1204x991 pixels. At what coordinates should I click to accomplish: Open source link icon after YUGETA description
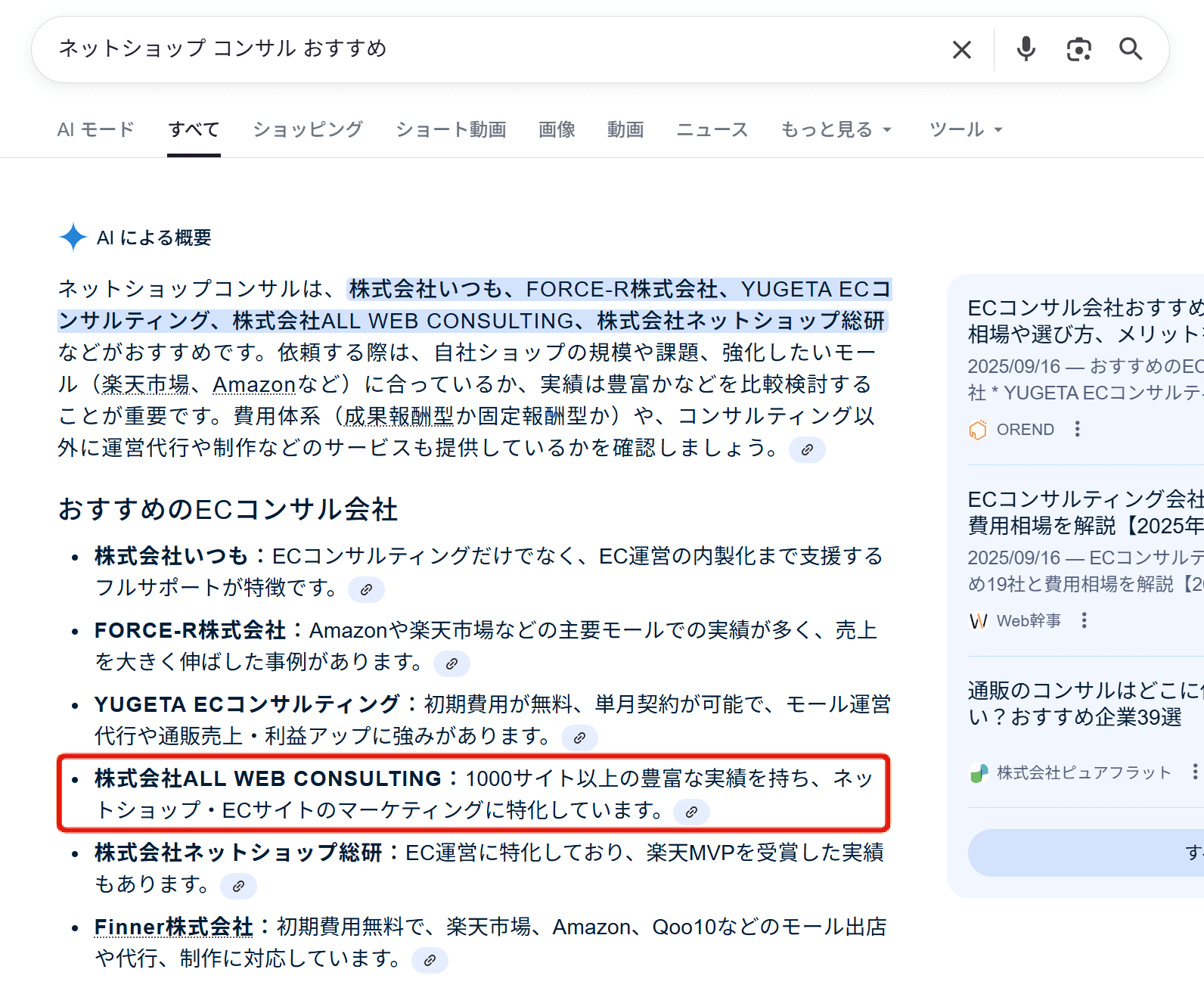579,738
